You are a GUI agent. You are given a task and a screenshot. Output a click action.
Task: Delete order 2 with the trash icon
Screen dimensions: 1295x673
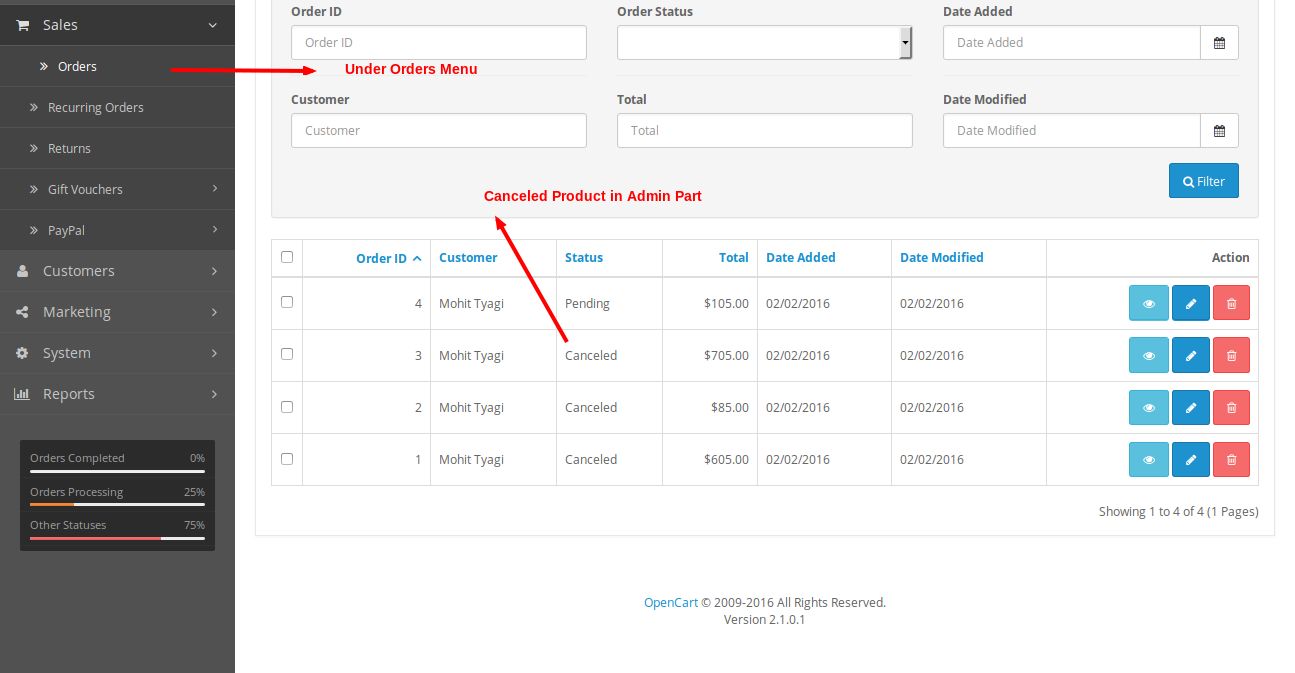(1231, 407)
